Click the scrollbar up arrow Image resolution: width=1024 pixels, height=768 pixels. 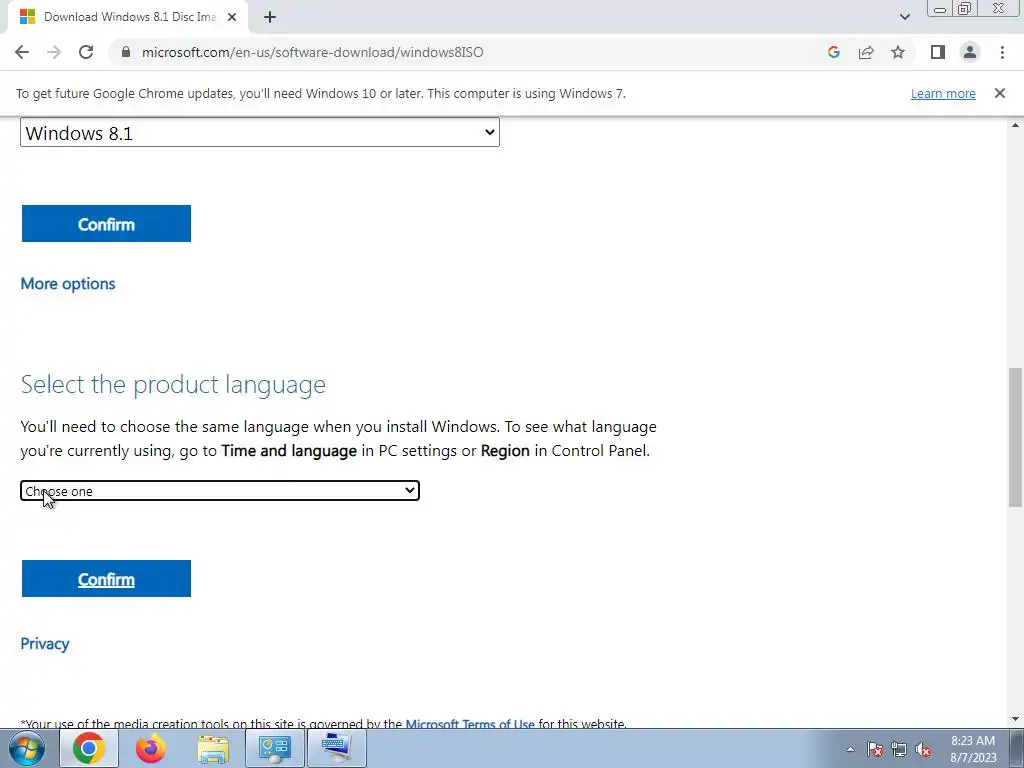[x=1015, y=125]
